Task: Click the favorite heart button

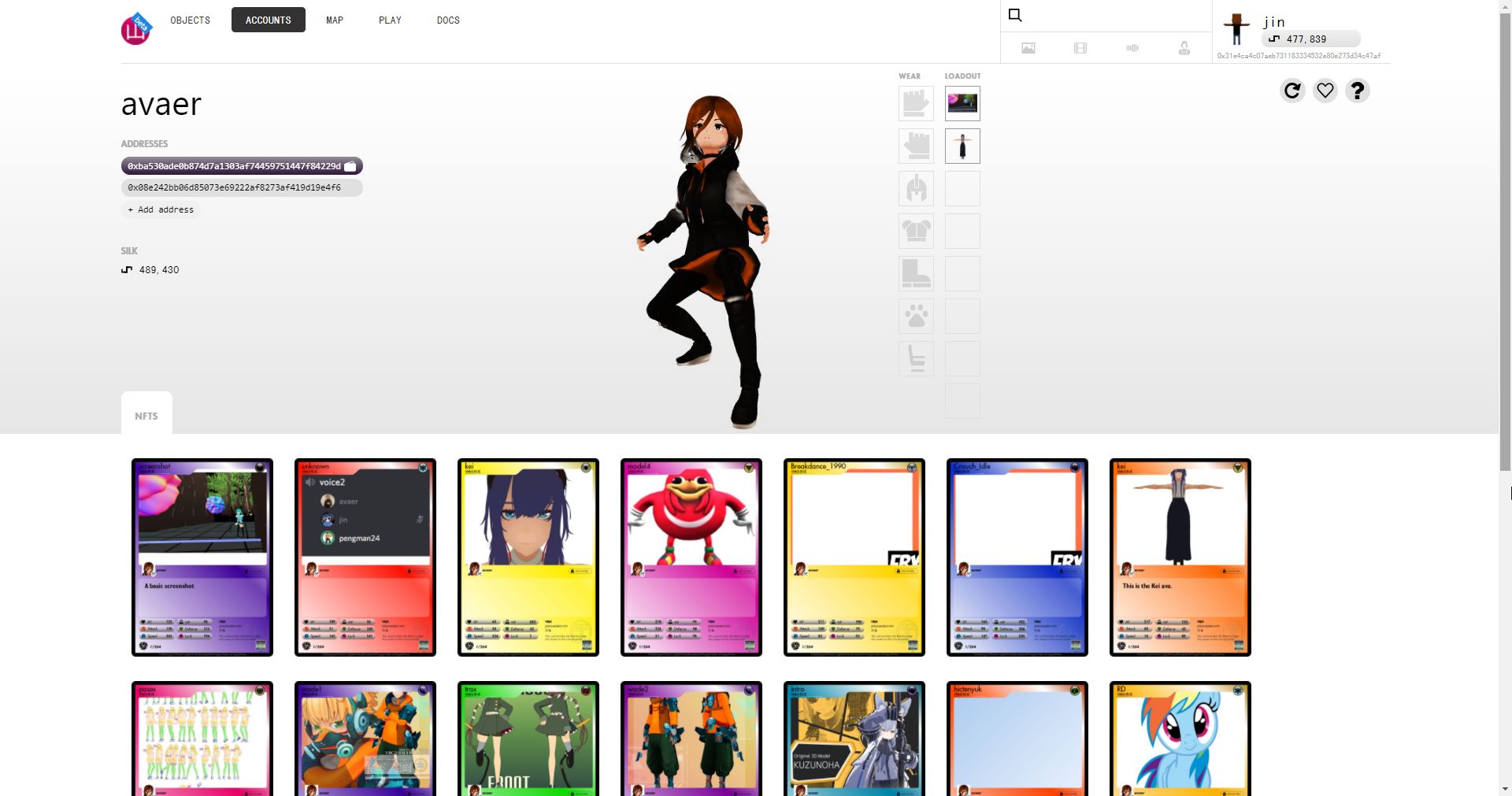Action: tap(1325, 91)
